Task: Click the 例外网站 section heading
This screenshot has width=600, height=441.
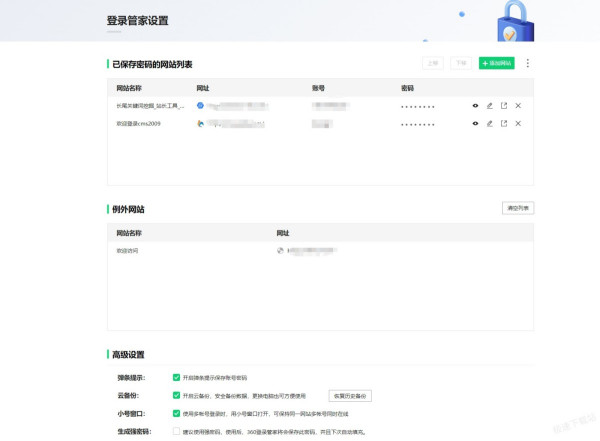Action: pyautogui.click(x=128, y=209)
